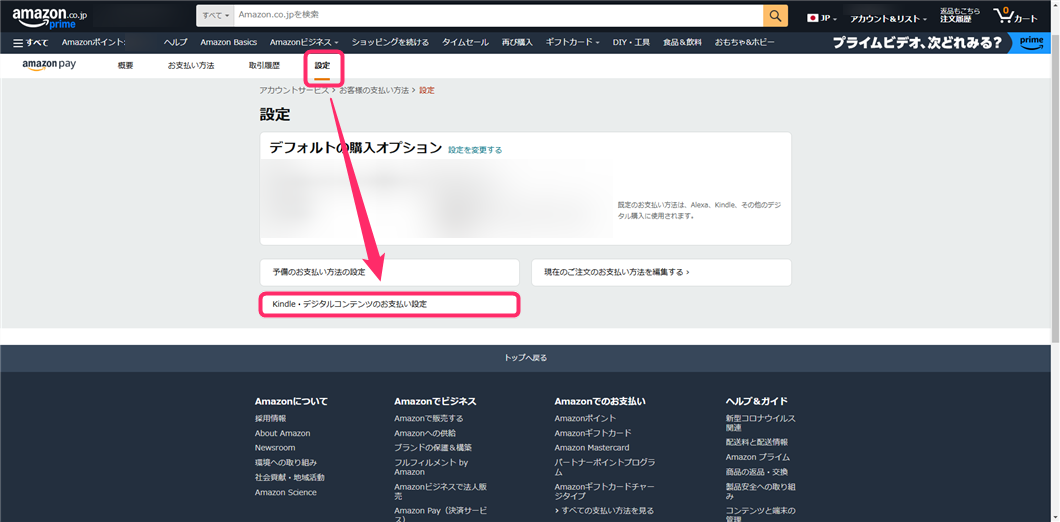The height and width of the screenshot is (522, 1060).
Task: Open the Amazon.co.jp prime logo
Action: click(49, 16)
